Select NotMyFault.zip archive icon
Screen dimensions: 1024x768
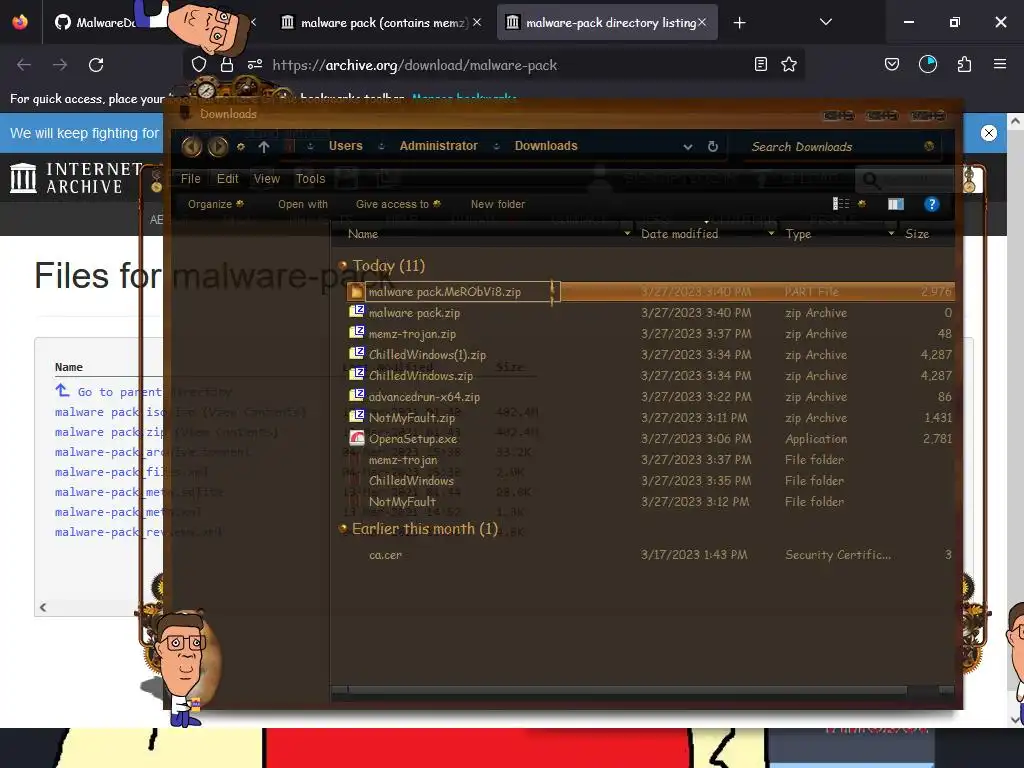click(357, 416)
